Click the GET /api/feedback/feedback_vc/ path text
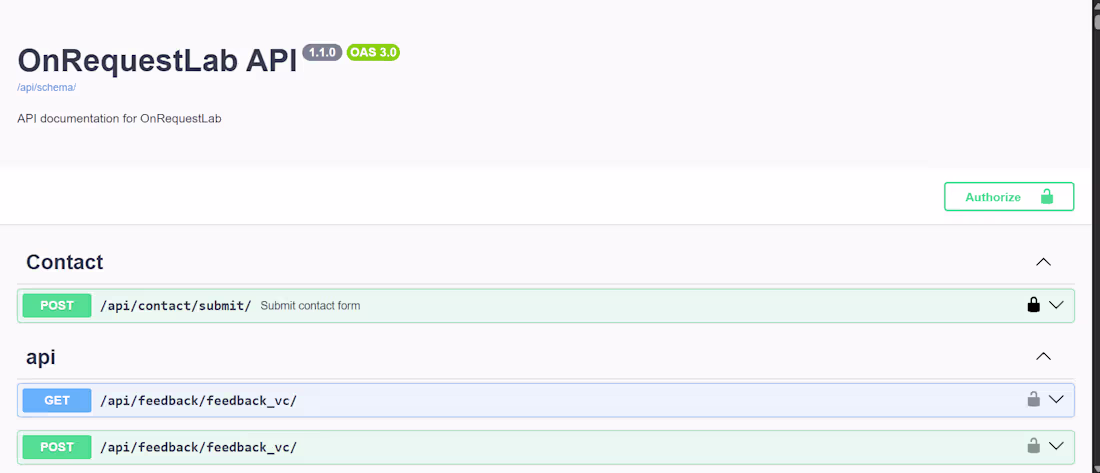 [199, 400]
